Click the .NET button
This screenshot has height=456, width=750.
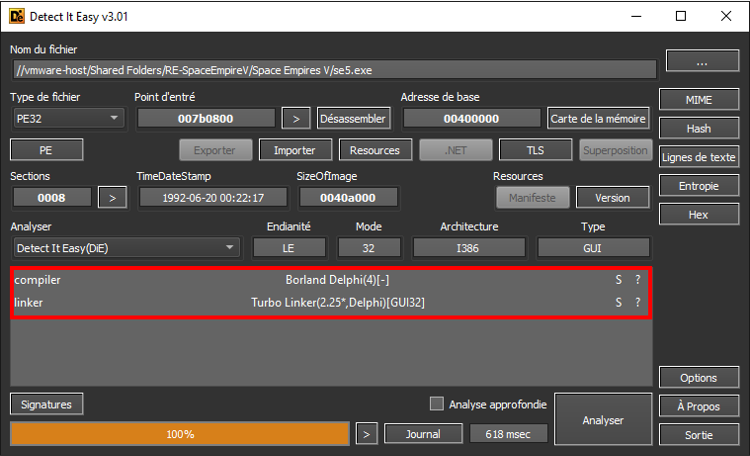(455, 150)
